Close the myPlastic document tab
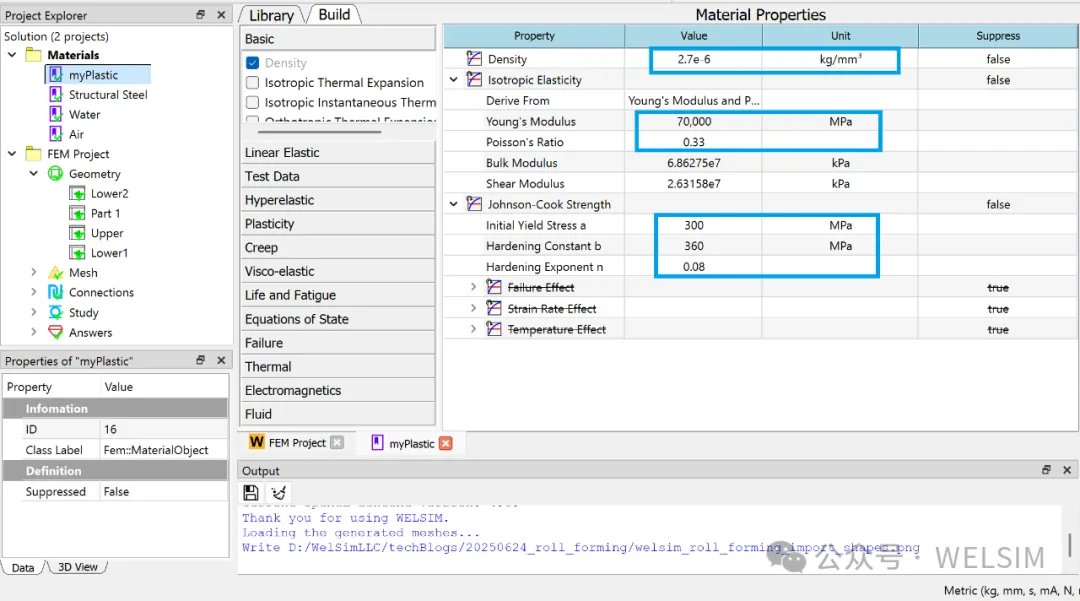Image resolution: width=1080 pixels, height=601 pixels. point(446,443)
